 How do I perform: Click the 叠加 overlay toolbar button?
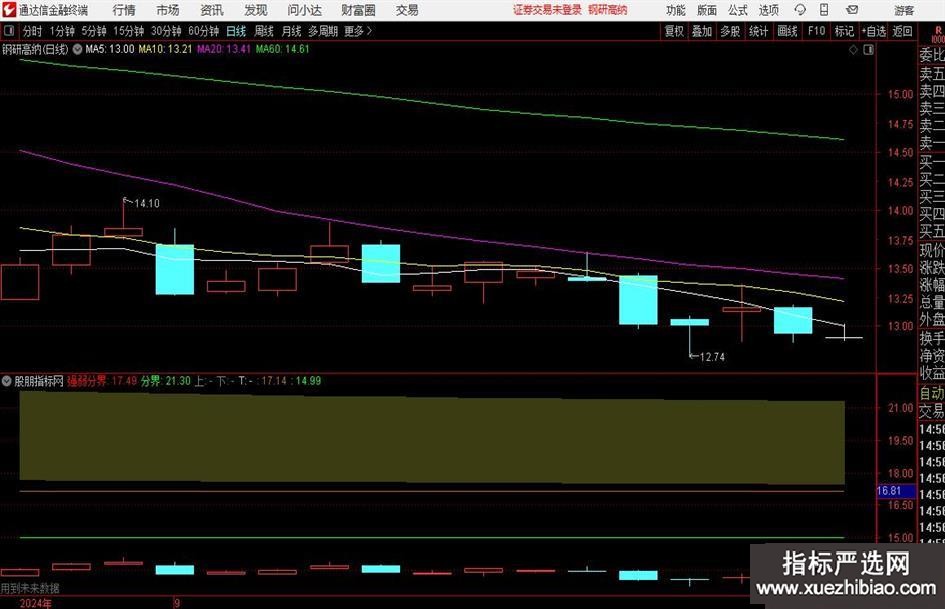tap(702, 31)
